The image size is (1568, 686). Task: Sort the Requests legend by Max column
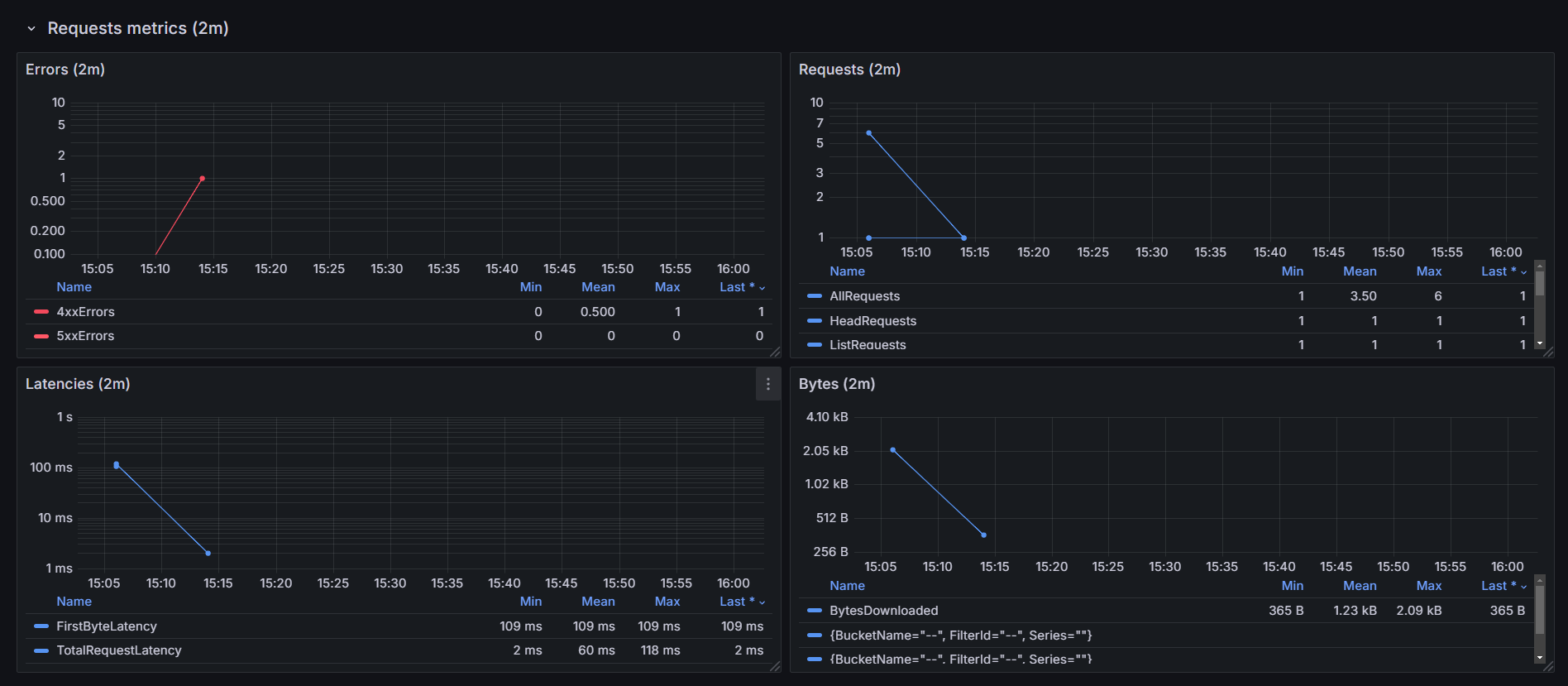tap(1428, 271)
